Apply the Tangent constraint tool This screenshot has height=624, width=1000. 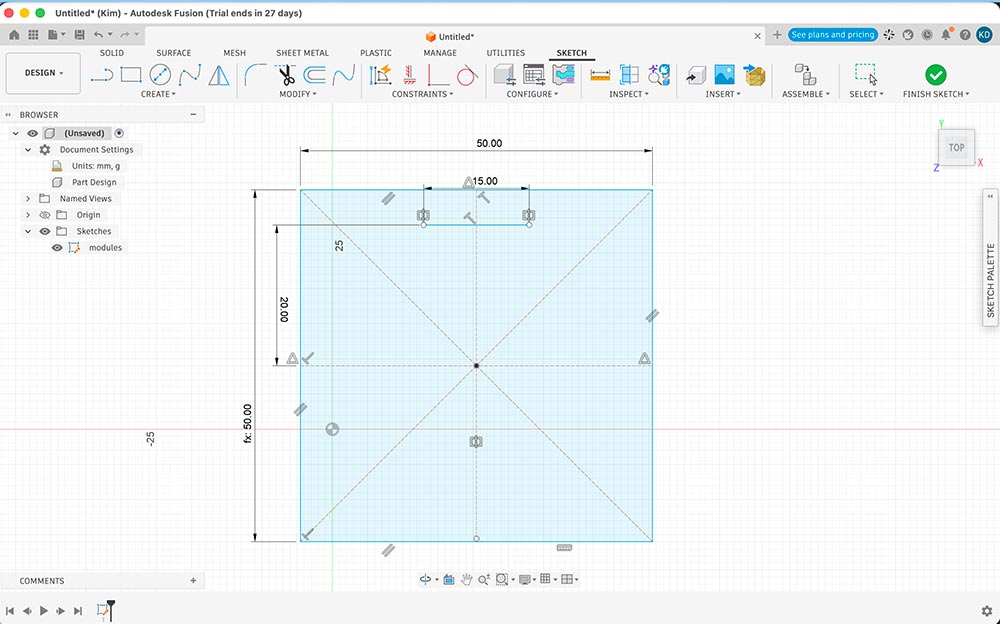[467, 75]
